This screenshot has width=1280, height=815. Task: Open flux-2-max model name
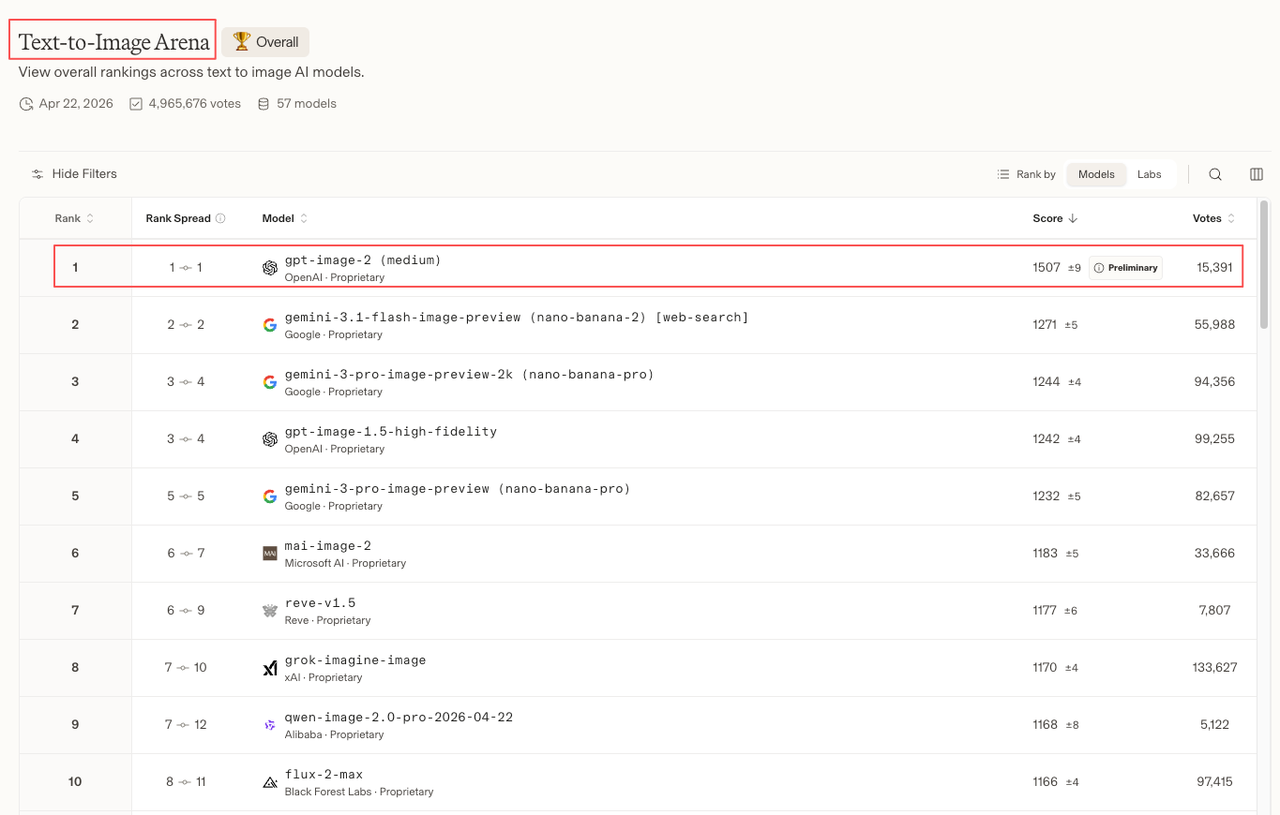pyautogui.click(x=324, y=774)
